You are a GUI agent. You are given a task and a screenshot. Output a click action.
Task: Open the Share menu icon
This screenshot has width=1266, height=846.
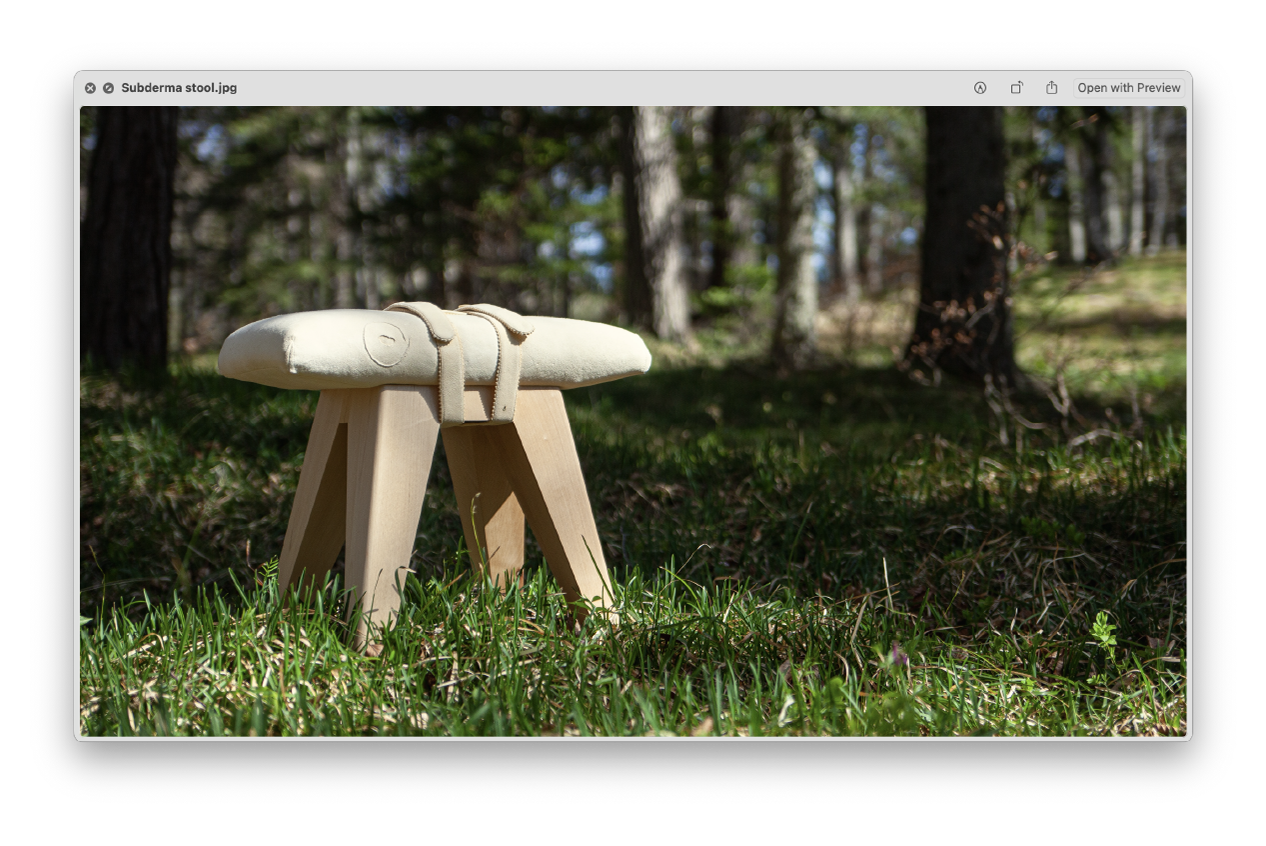1052,88
